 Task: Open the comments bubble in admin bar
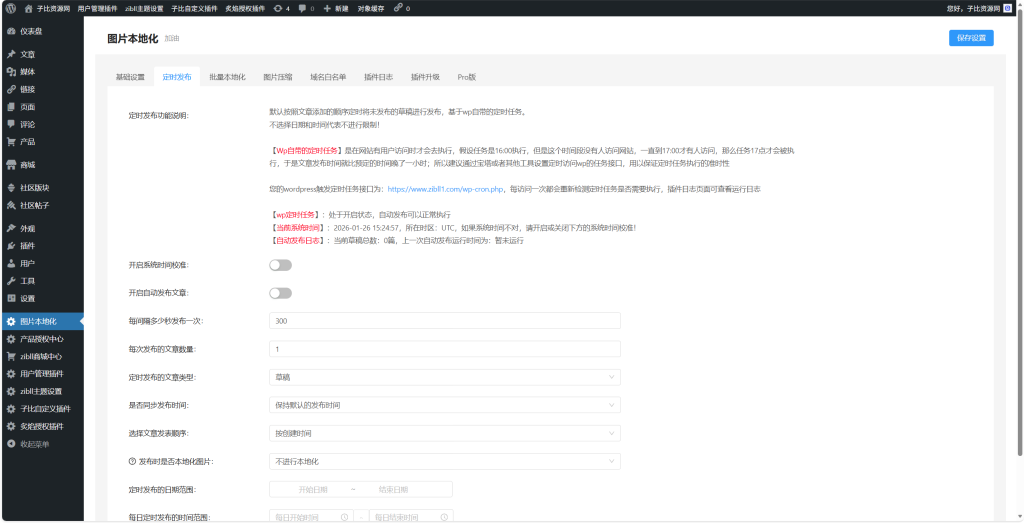[304, 7]
